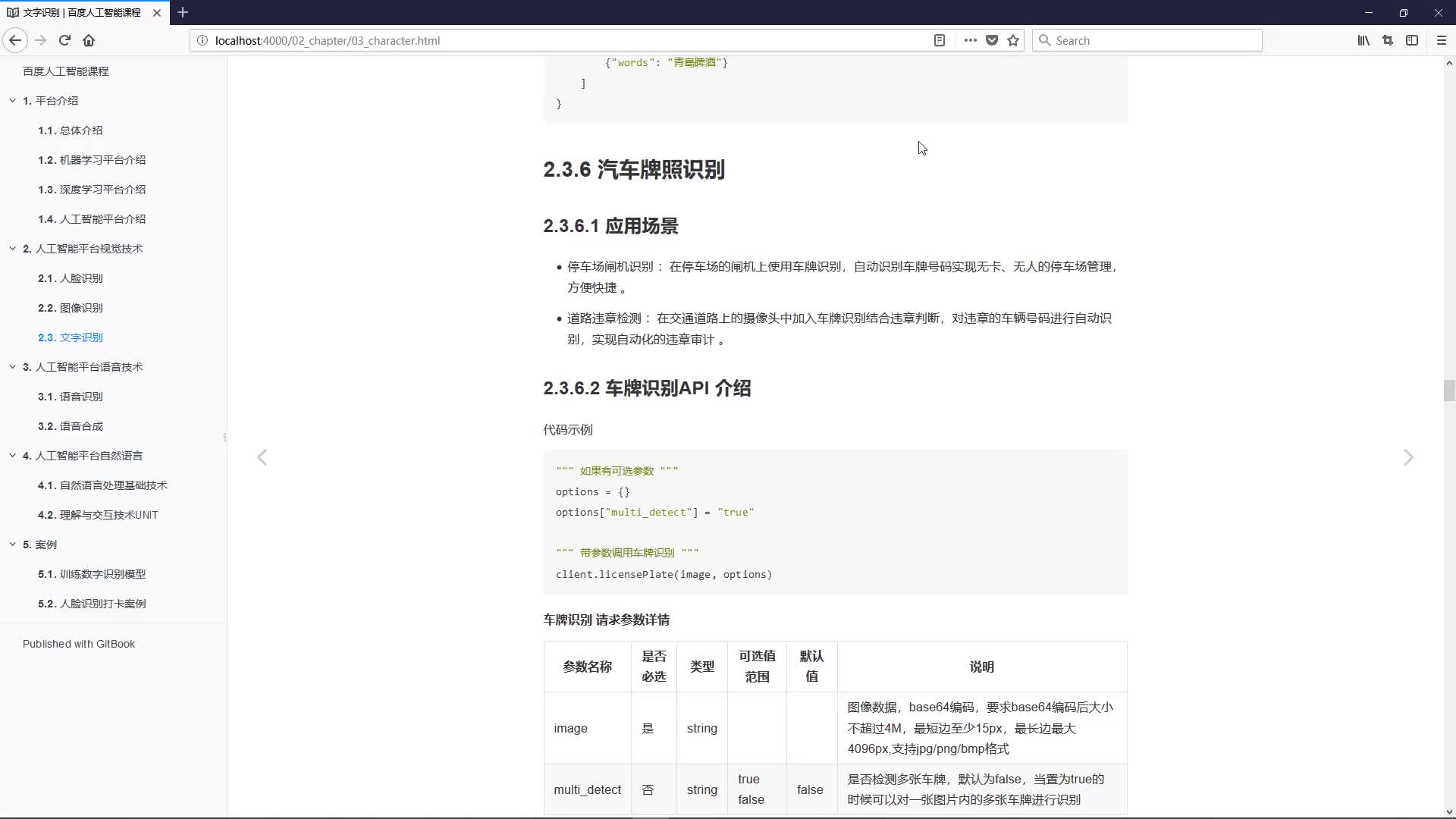Open 4. 人工智能平台自然语言 chapter
1456x819 pixels.
[x=83, y=455]
